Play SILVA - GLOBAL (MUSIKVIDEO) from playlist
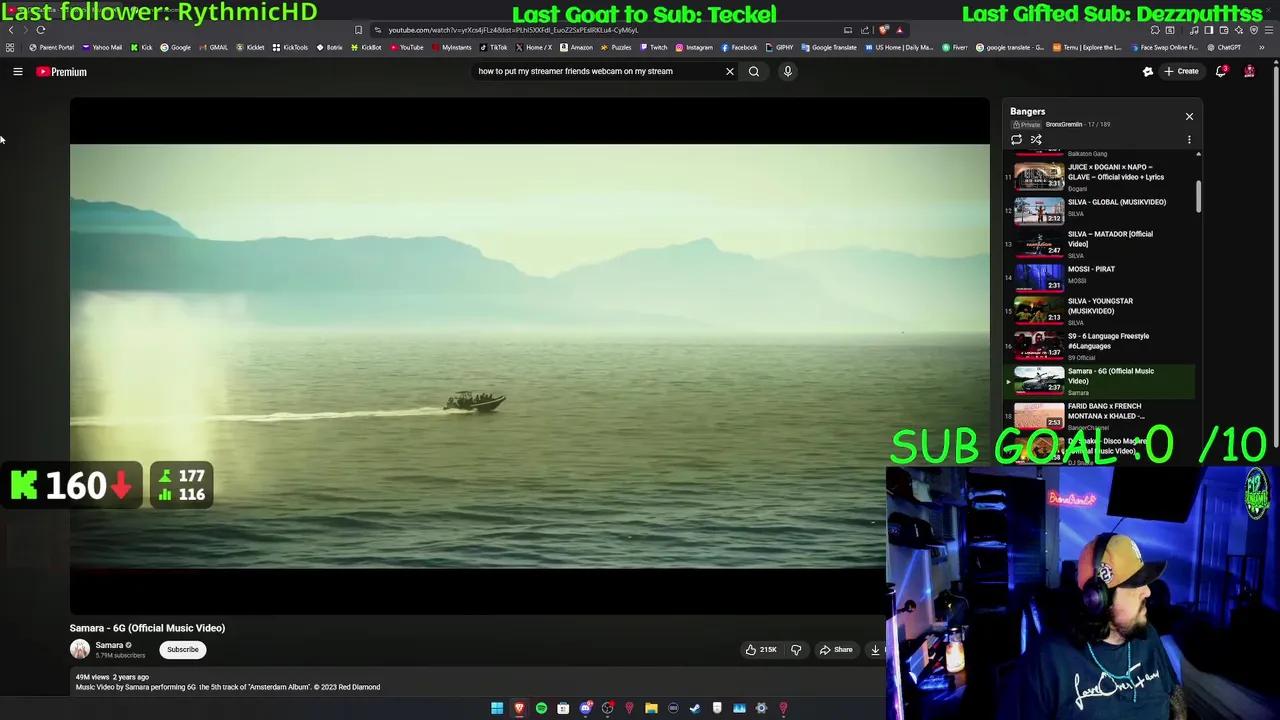 coord(1100,209)
